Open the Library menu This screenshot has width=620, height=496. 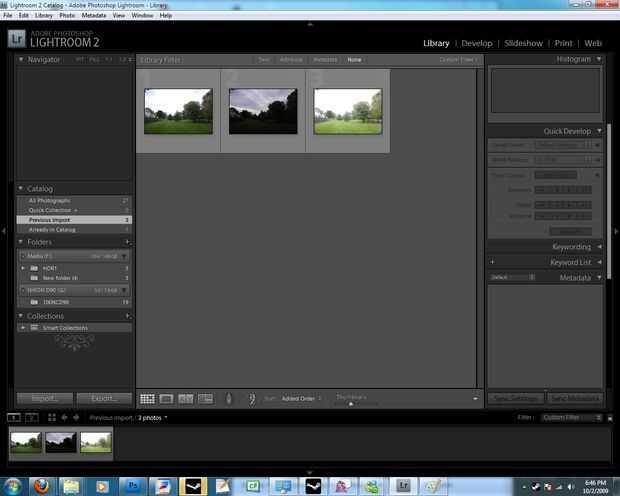click(43, 15)
